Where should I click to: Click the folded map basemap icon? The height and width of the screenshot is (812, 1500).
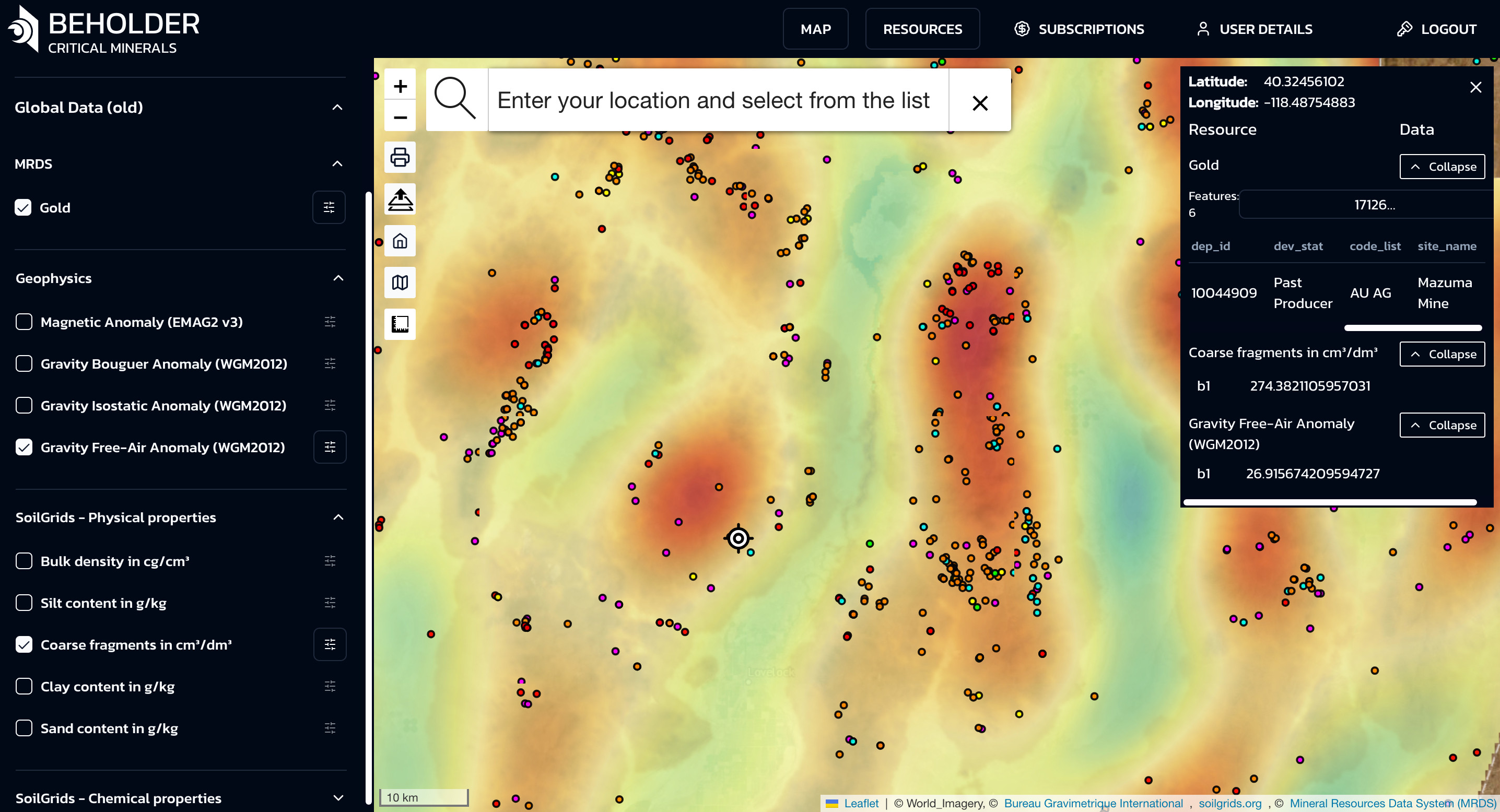(400, 283)
